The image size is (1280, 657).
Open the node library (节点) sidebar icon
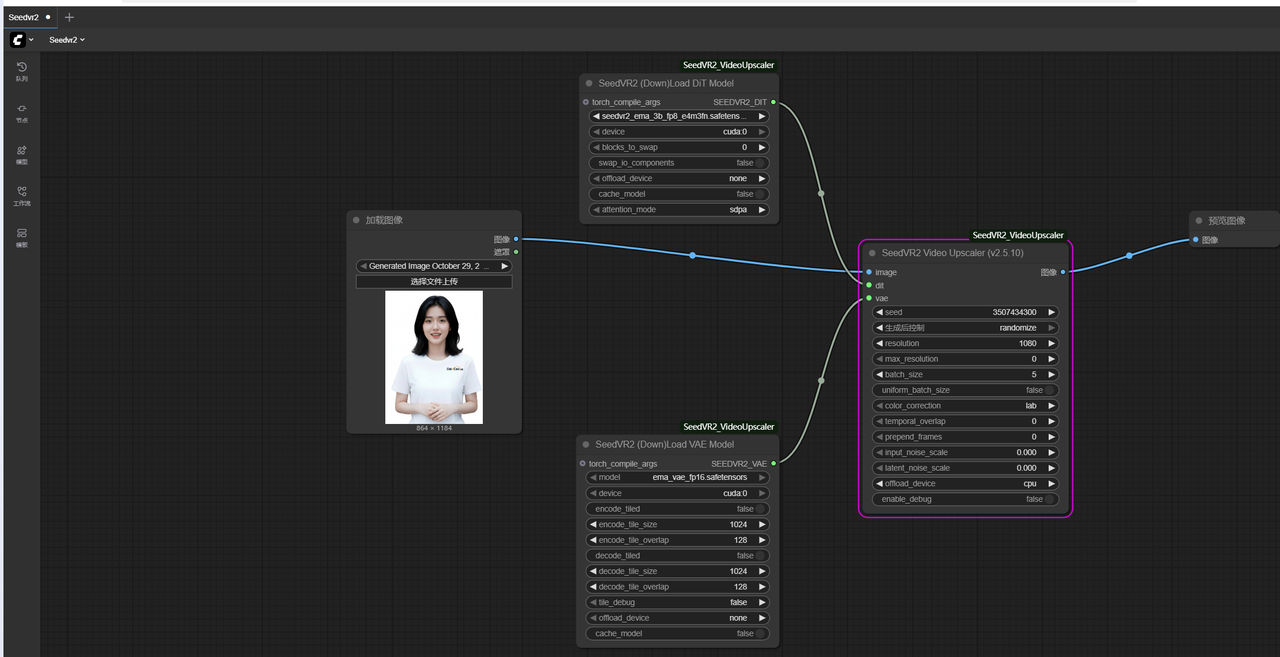click(21, 112)
